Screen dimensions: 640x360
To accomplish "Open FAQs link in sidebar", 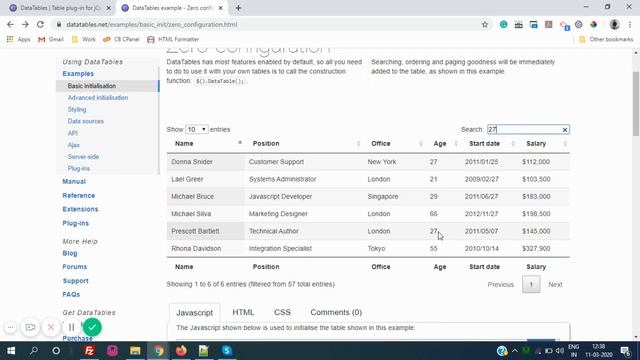I will pos(71,294).
